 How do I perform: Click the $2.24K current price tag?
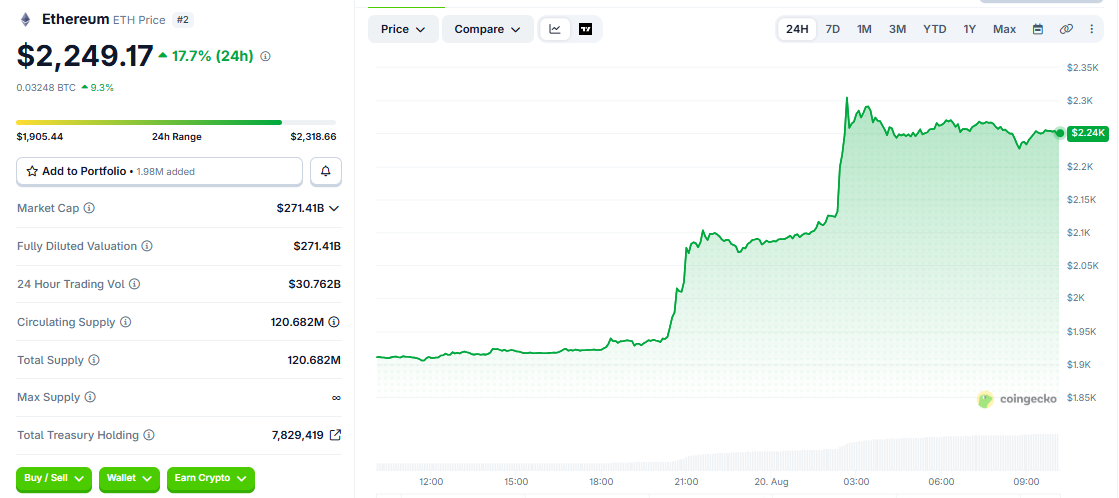[1088, 133]
